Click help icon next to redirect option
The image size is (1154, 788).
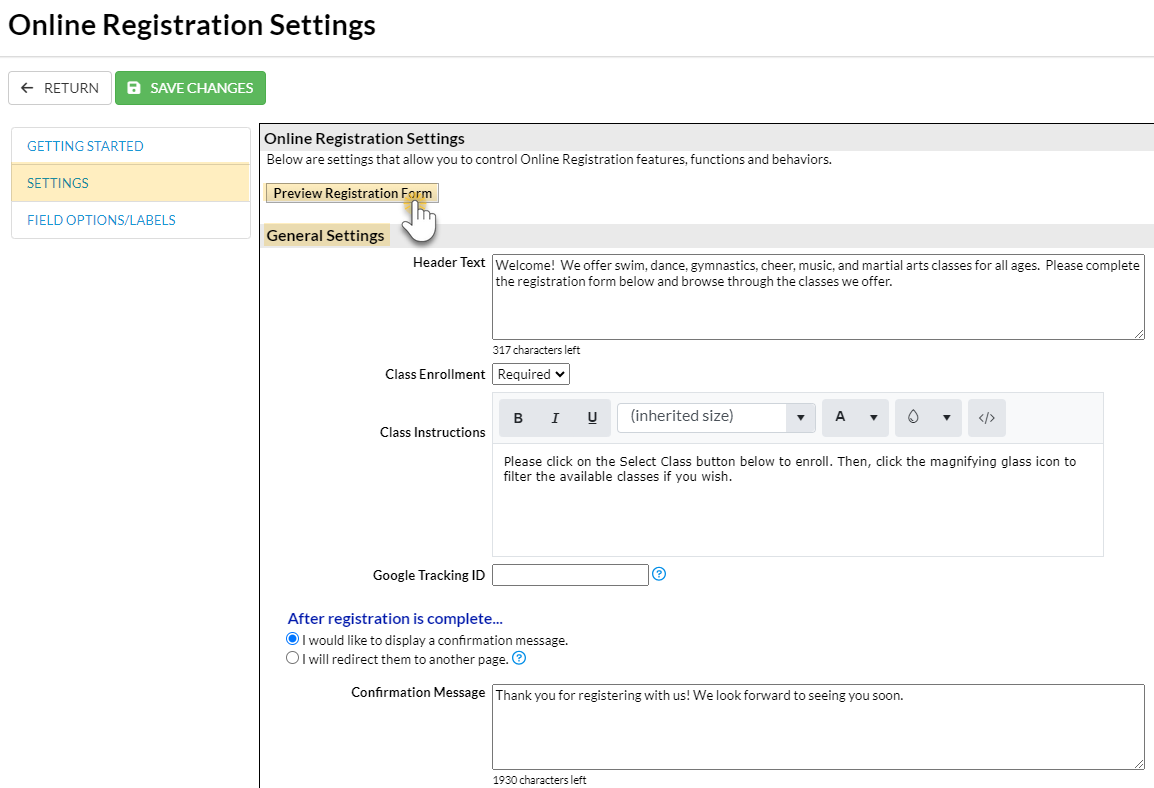tap(519, 658)
